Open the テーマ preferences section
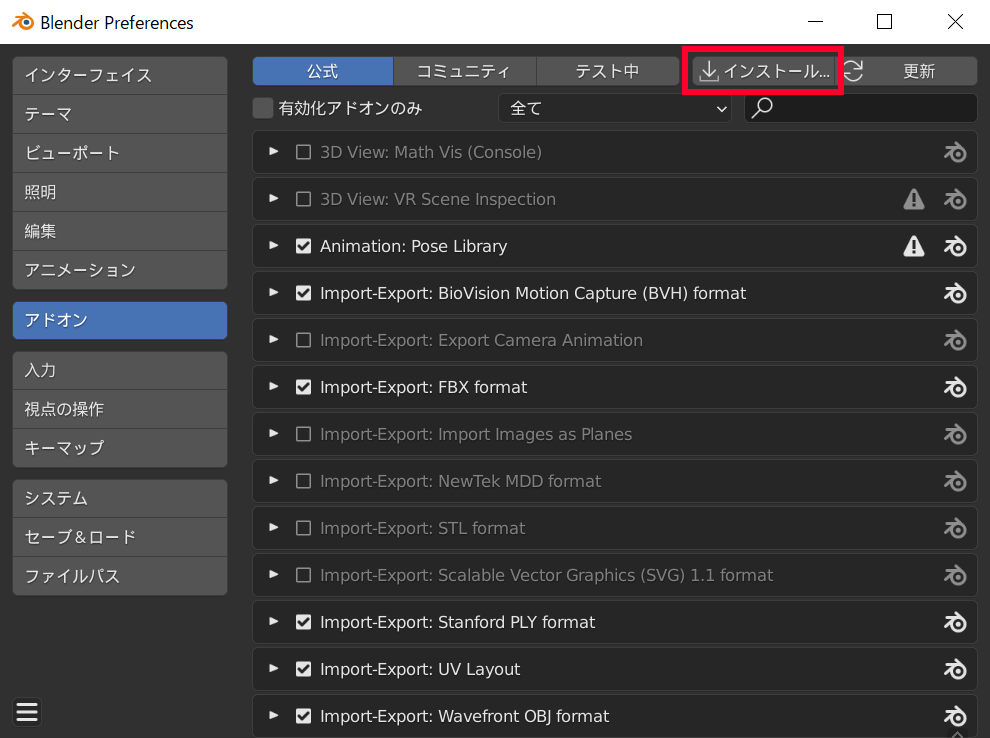990x738 pixels. (120, 114)
